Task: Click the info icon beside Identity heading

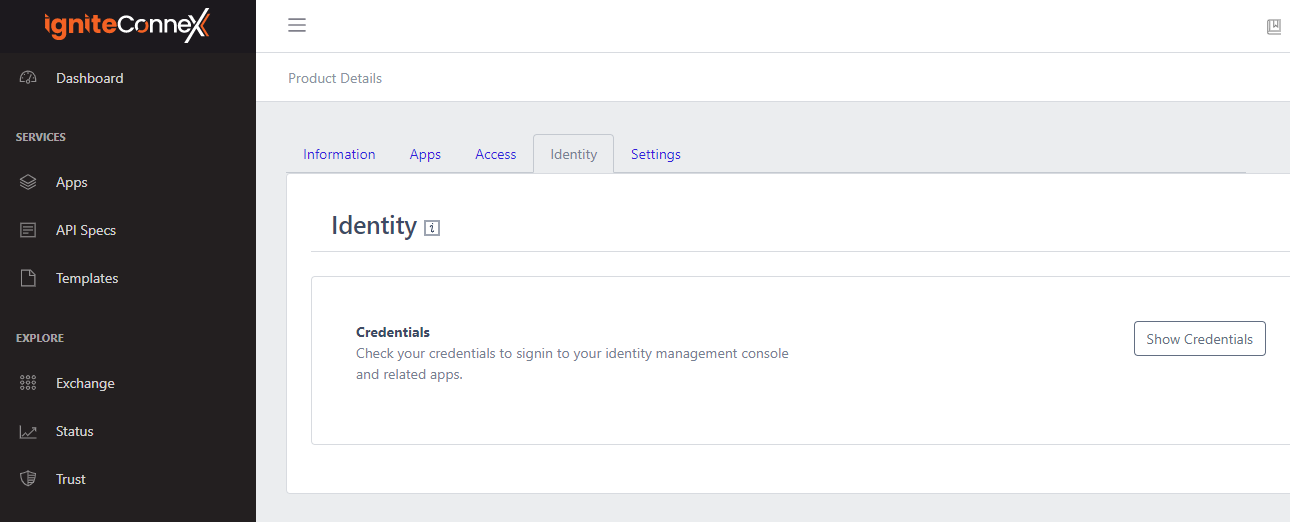Action: coord(432,228)
